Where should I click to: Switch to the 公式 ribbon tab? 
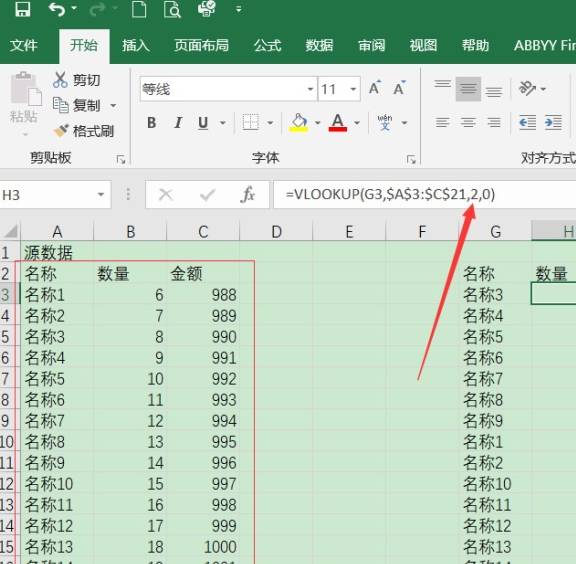coord(268,46)
